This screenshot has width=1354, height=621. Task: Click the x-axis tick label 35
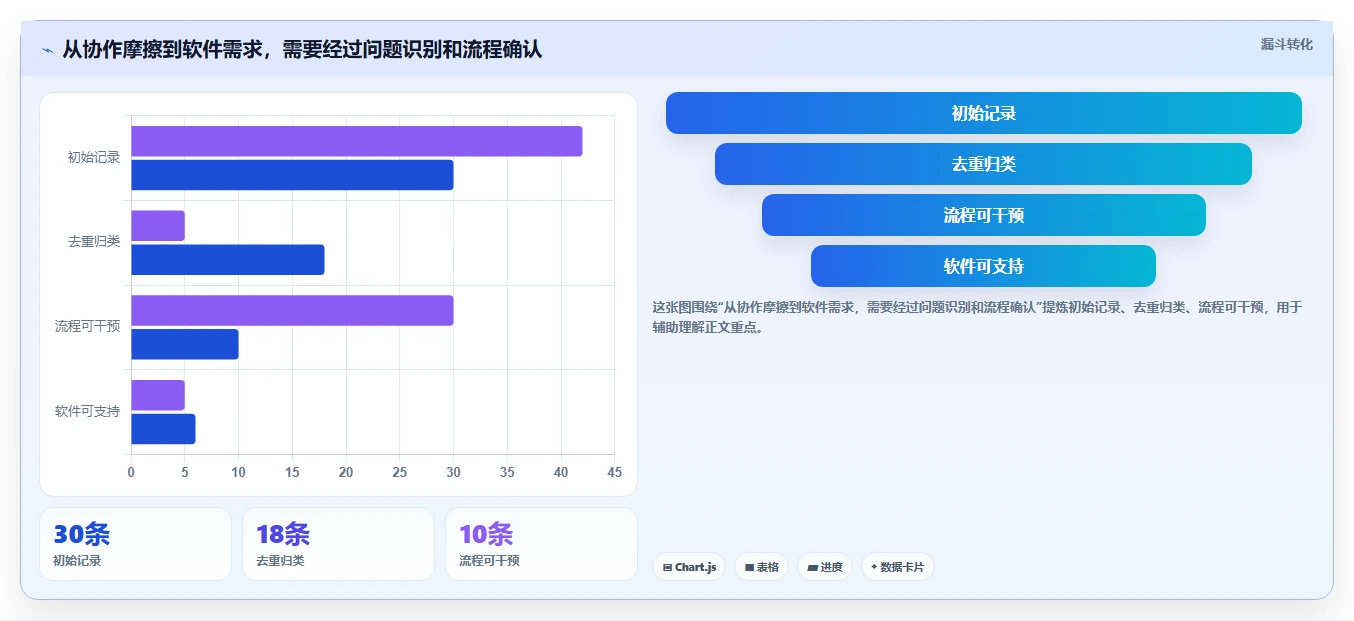pyautogui.click(x=507, y=472)
